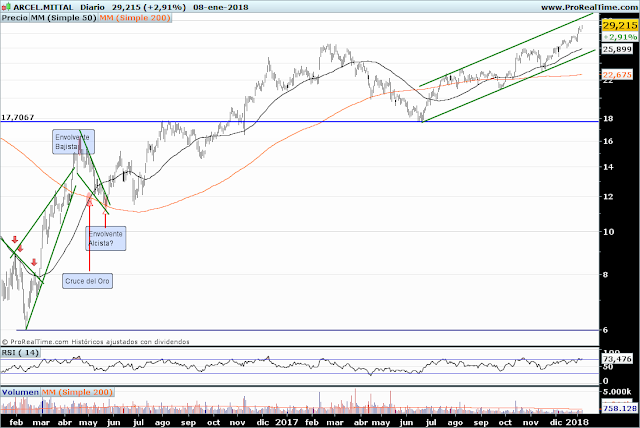Click the 73,476 RSI value tag
The width and height of the screenshot is (640, 428).
(x=617, y=359)
